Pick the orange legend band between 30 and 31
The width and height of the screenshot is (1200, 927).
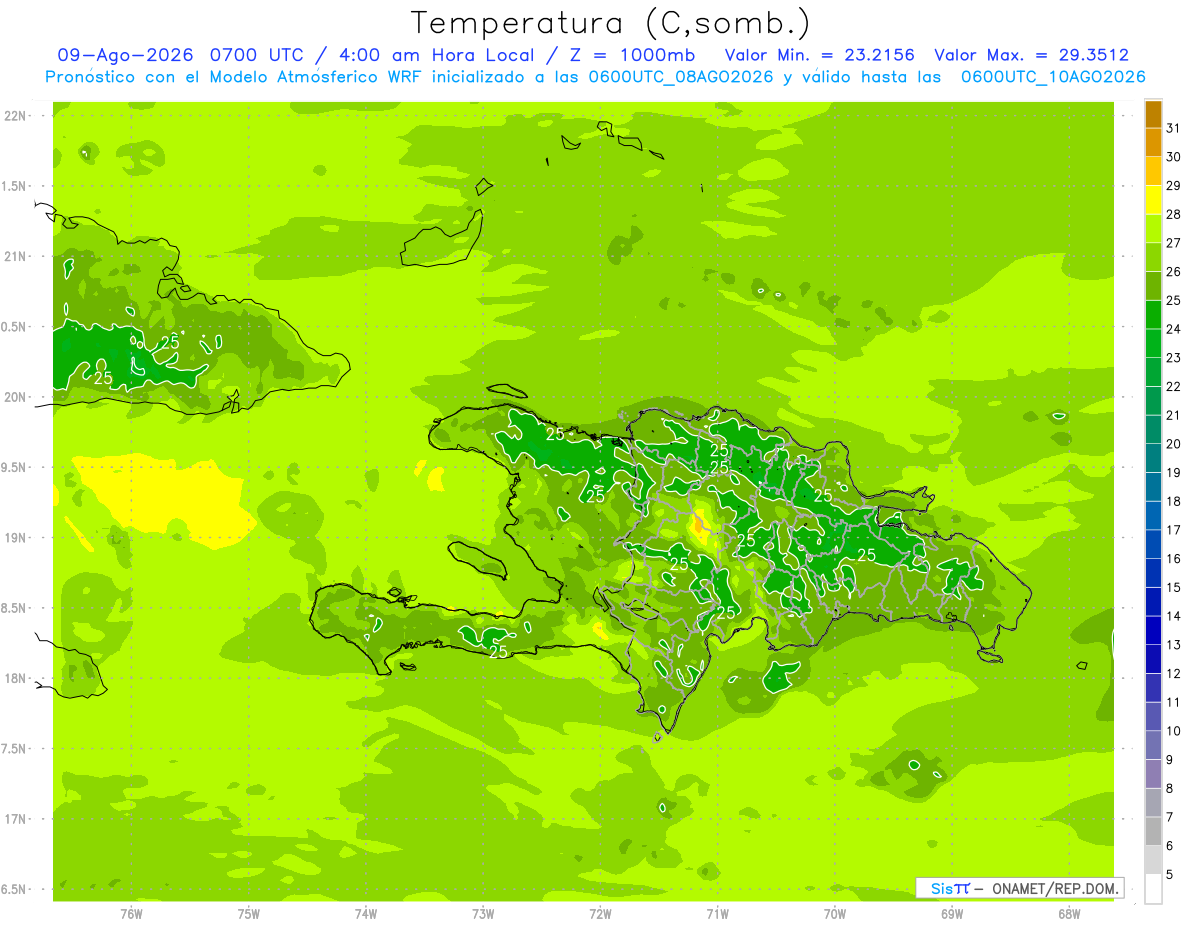(1153, 143)
